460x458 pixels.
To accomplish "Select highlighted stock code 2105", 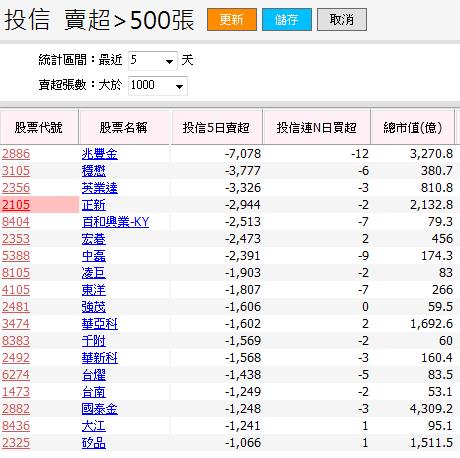I will (16, 205).
